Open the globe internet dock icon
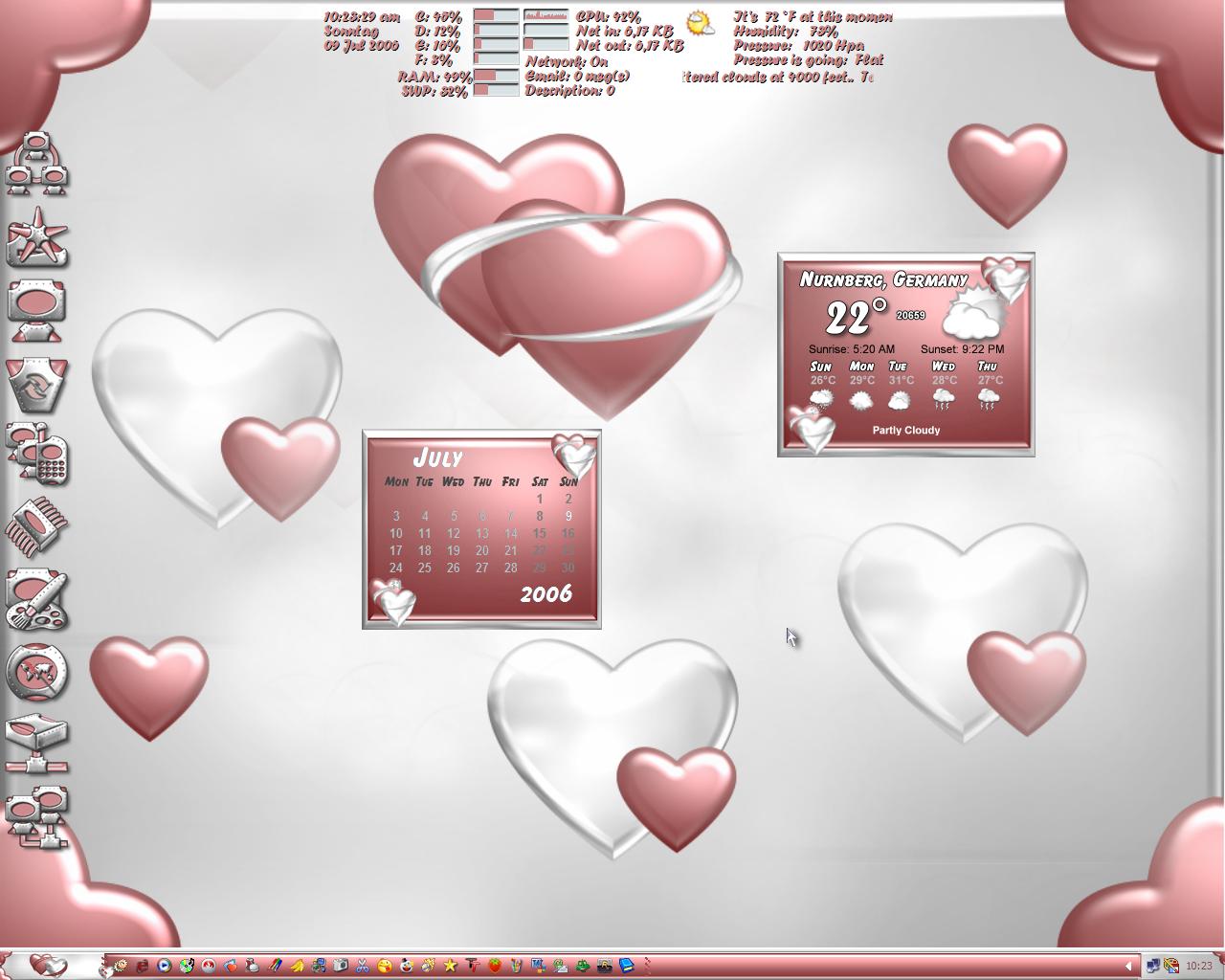Screen dimensions: 1225x980 pyautogui.click(x=36, y=673)
